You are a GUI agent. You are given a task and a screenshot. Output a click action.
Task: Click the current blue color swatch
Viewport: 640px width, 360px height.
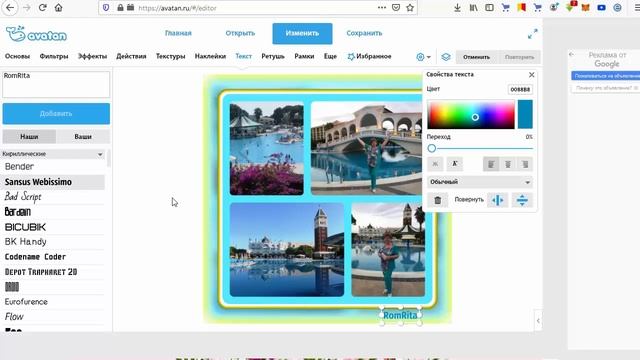click(x=525, y=115)
